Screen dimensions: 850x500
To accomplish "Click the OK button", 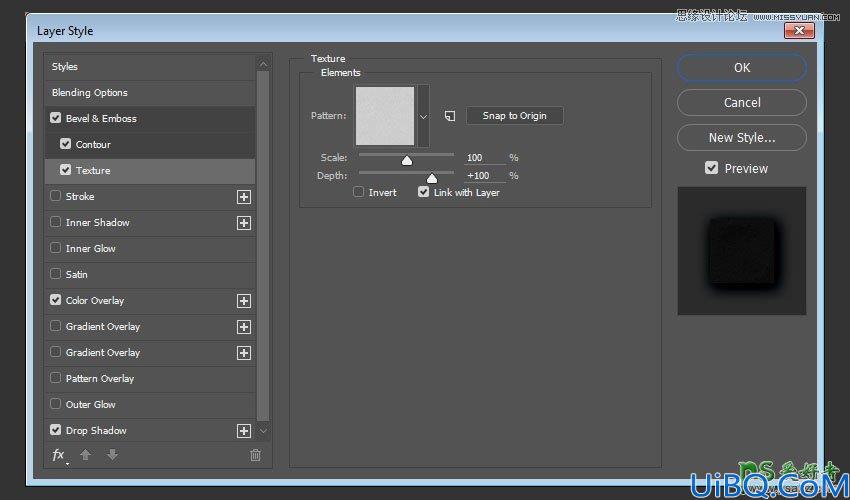I will (x=742, y=67).
